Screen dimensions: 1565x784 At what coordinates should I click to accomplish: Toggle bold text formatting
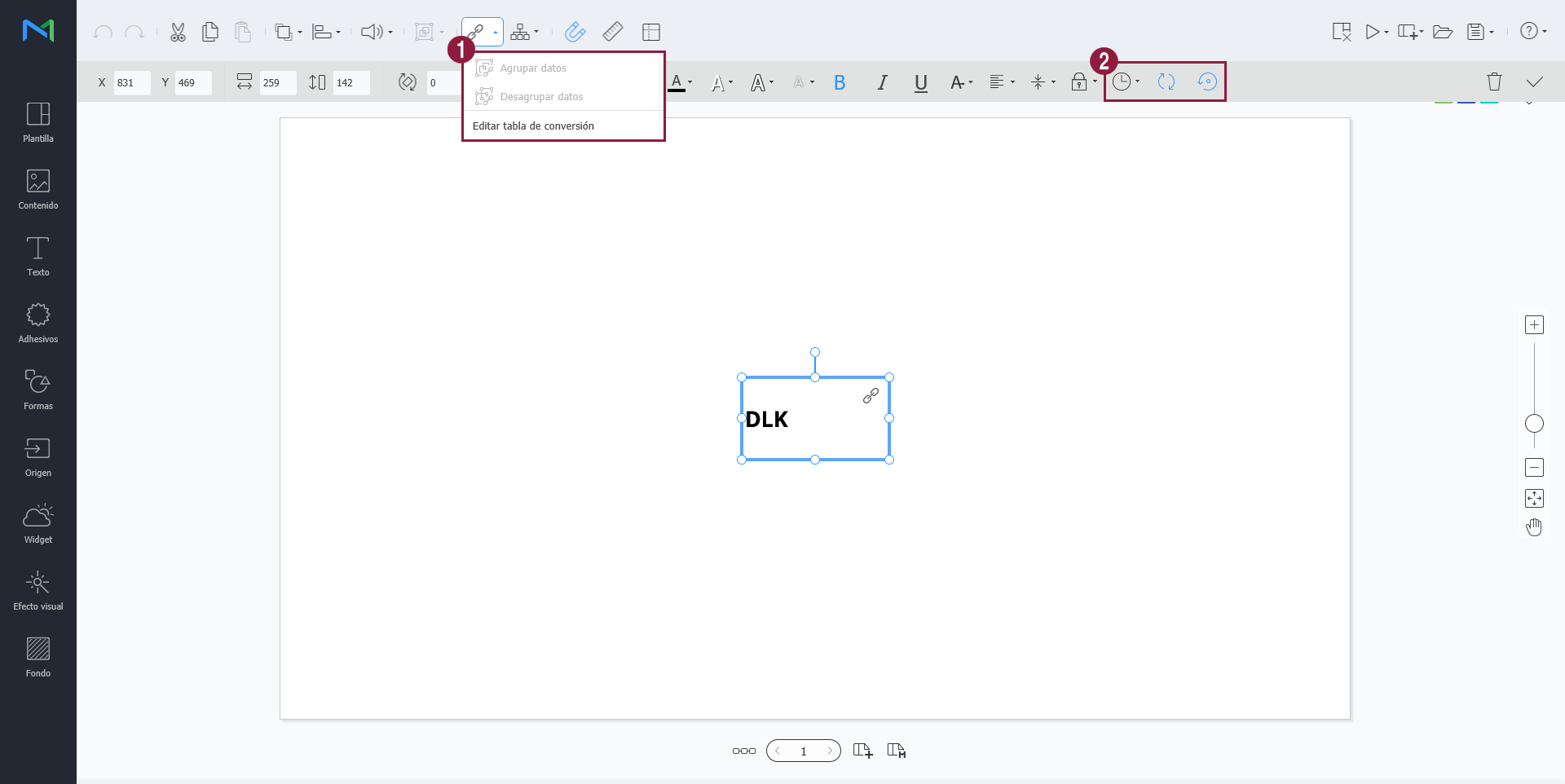840,82
